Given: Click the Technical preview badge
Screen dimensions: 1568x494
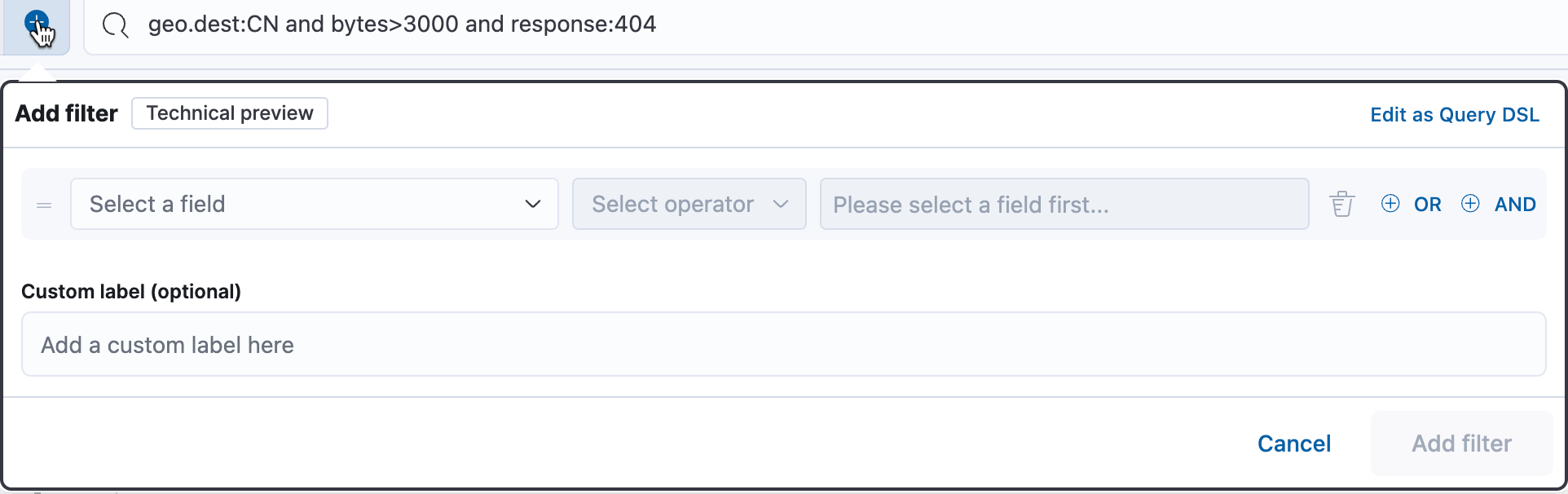Looking at the screenshot, I should coord(230,113).
